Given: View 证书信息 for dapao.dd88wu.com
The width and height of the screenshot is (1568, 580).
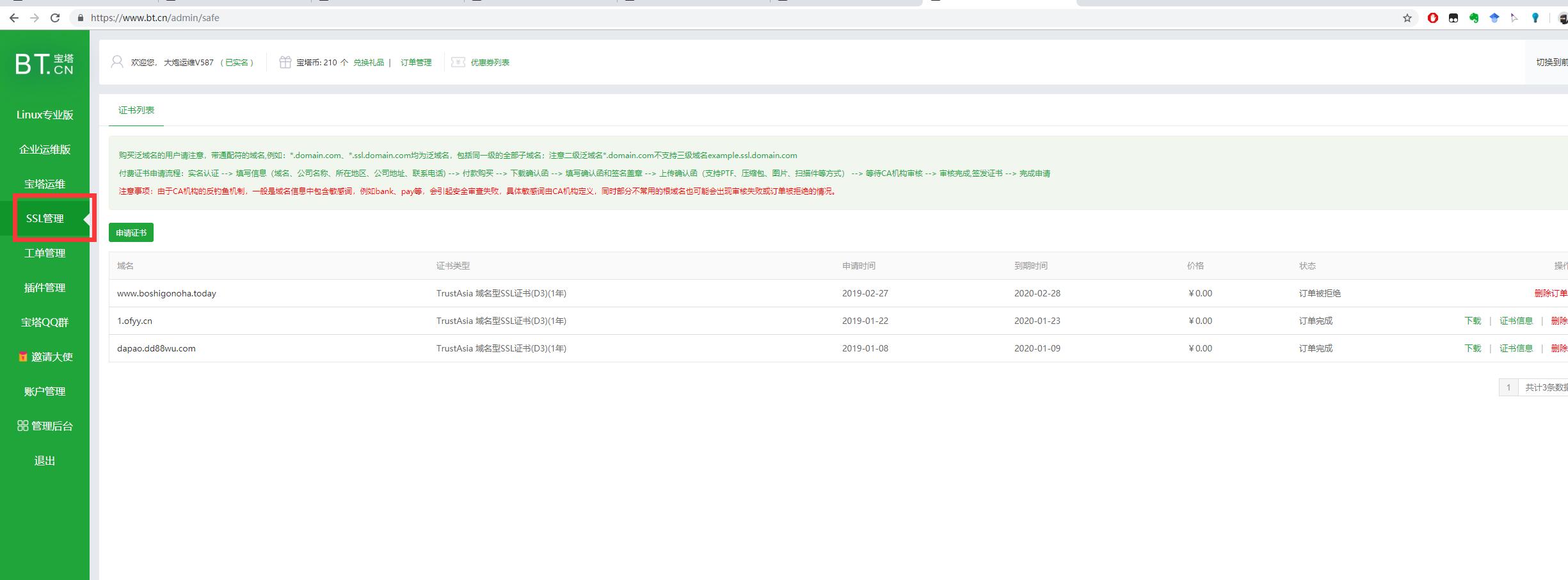Looking at the screenshot, I should coord(1516,348).
